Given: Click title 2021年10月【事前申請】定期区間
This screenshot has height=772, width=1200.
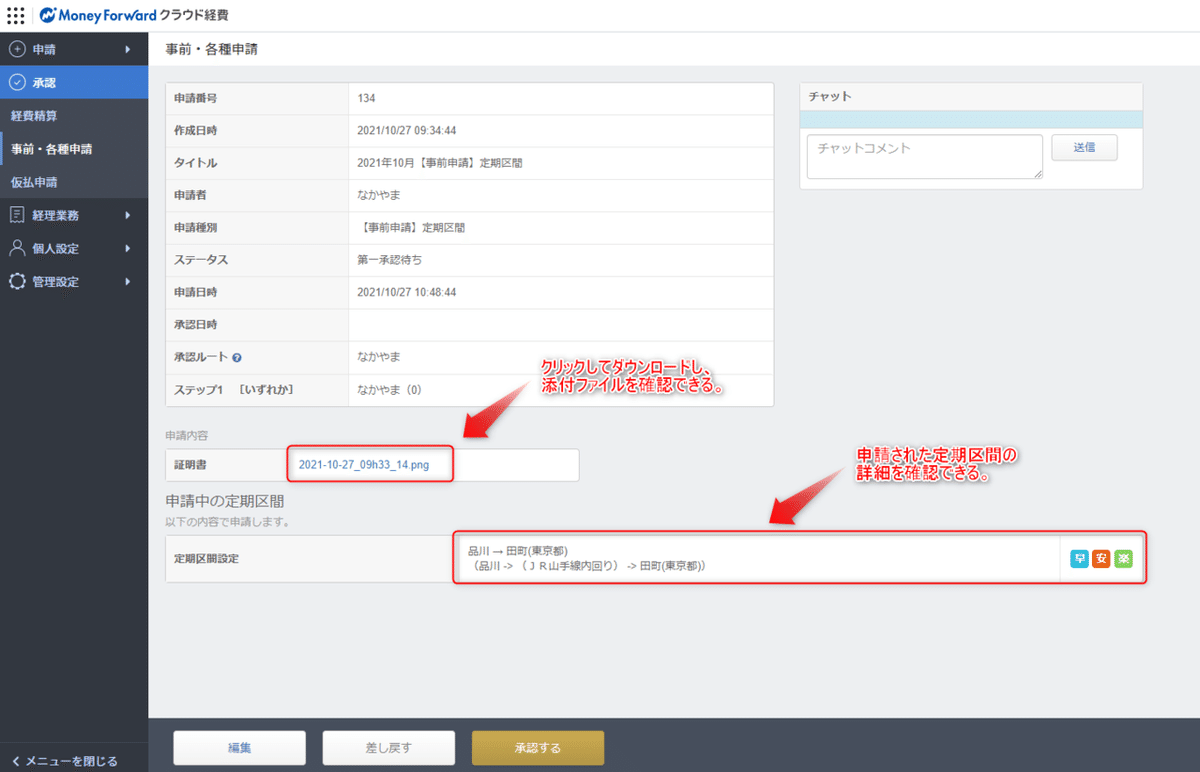Looking at the screenshot, I should (440, 162).
